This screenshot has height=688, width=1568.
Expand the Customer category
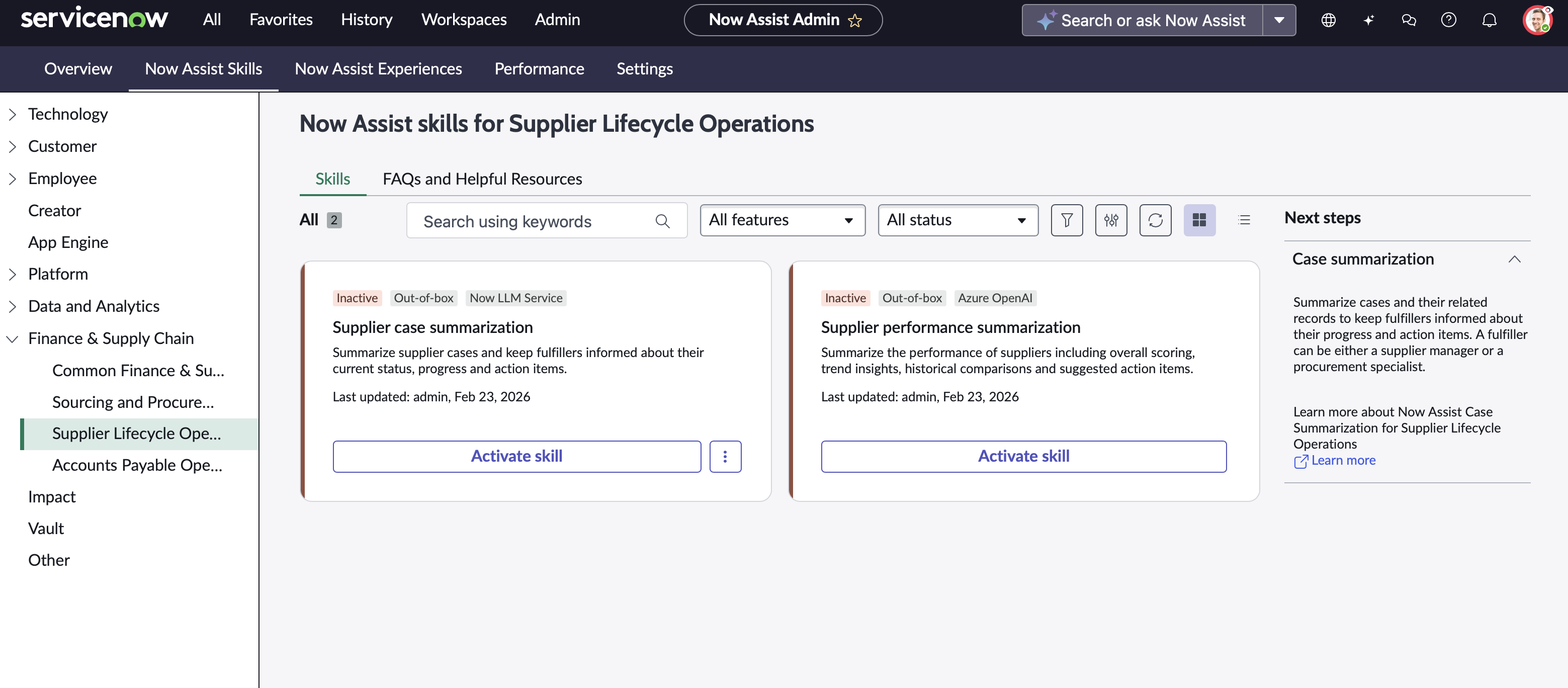(x=12, y=147)
